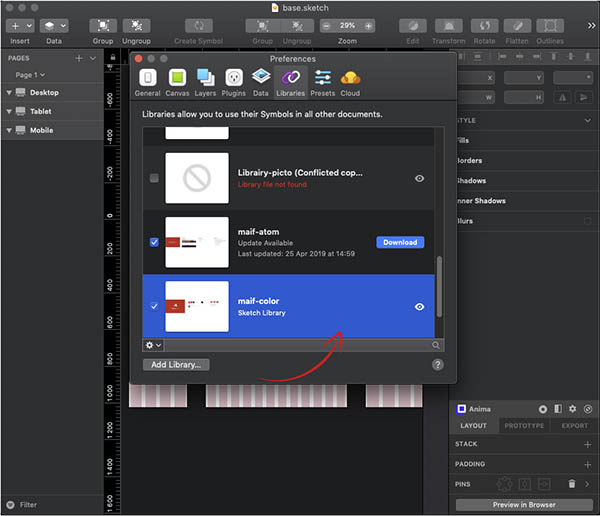The height and width of the screenshot is (516, 600).
Task: Enable the Librairy-picto library checkbox
Action: point(153,178)
